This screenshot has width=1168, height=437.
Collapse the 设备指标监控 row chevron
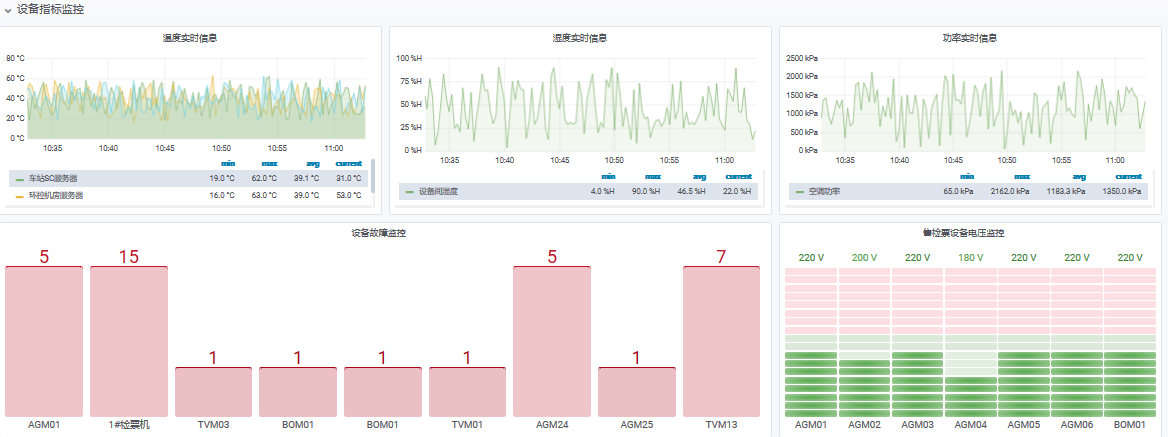[8, 9]
